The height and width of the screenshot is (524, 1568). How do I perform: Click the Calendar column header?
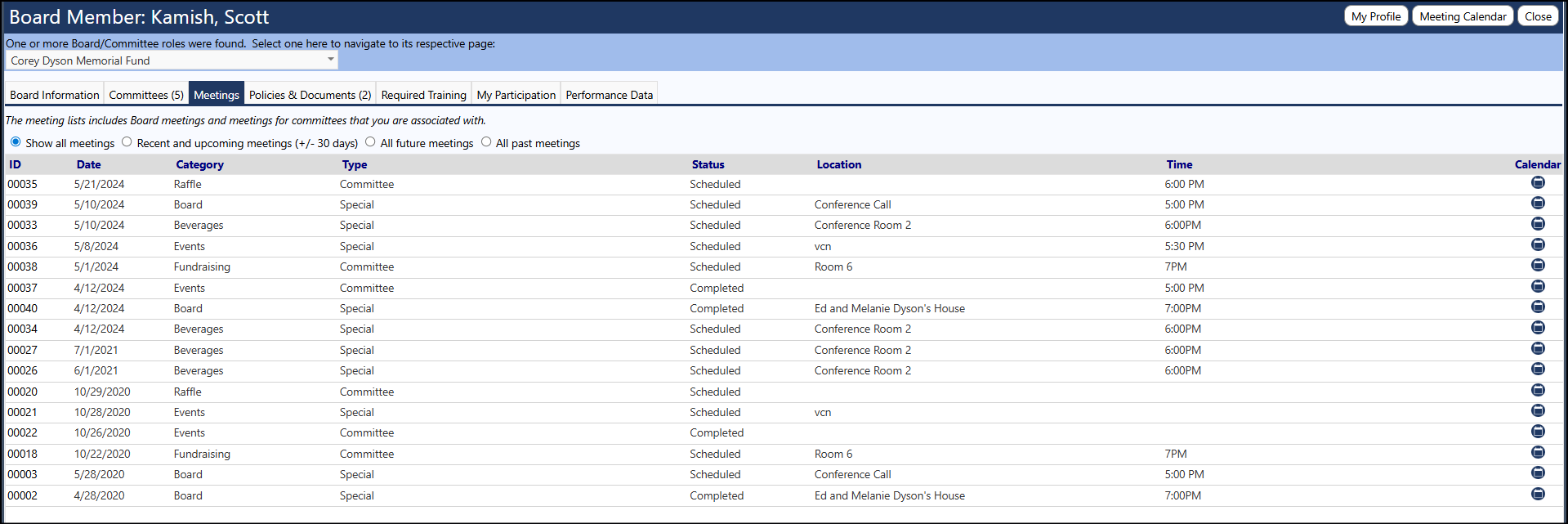tap(1538, 164)
